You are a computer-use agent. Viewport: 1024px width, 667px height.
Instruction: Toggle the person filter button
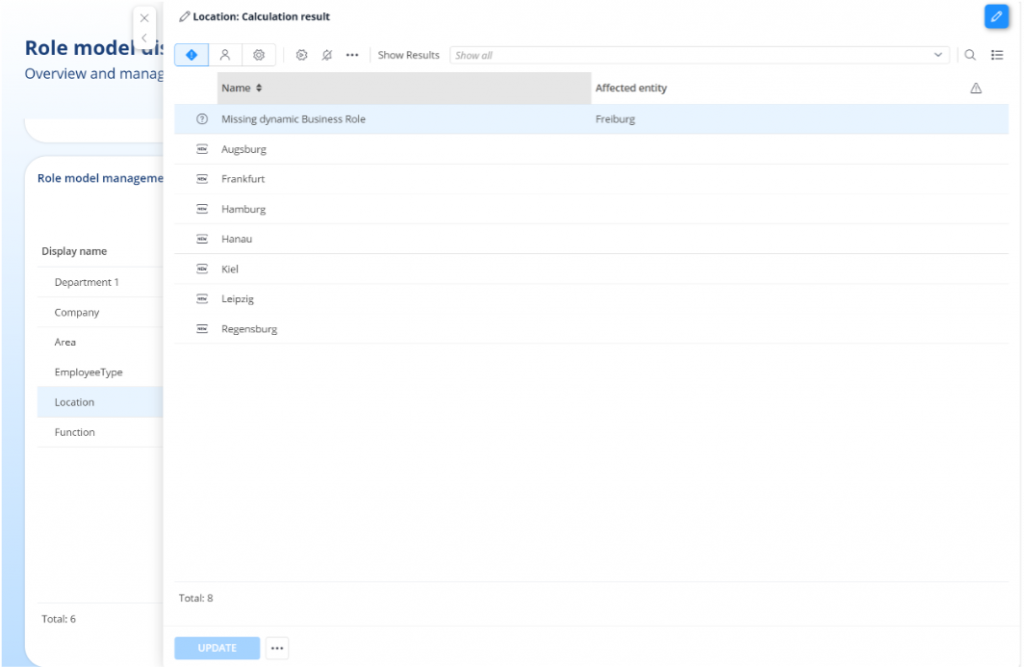pyautogui.click(x=225, y=55)
